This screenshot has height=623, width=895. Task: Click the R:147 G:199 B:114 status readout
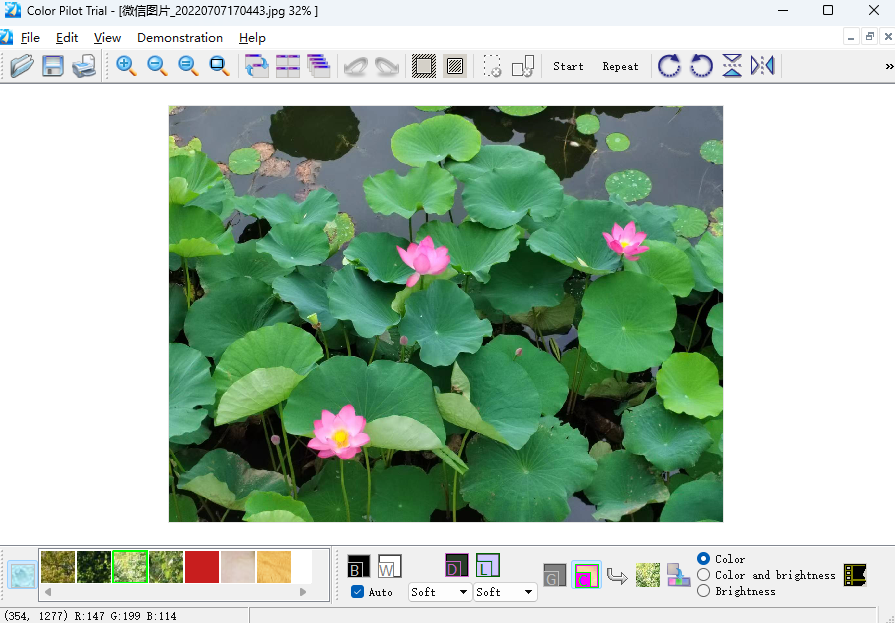126,616
